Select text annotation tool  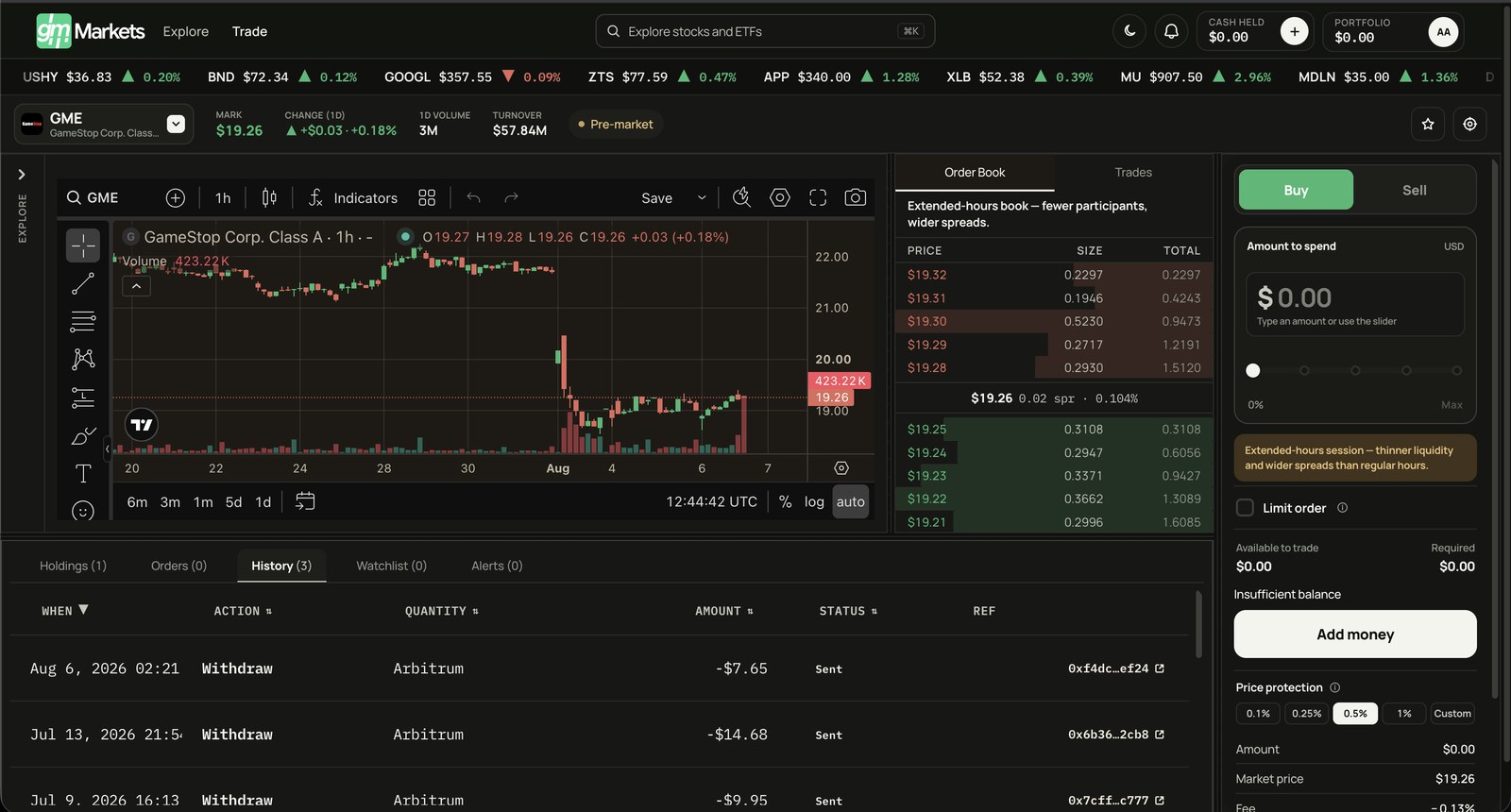pyautogui.click(x=83, y=473)
